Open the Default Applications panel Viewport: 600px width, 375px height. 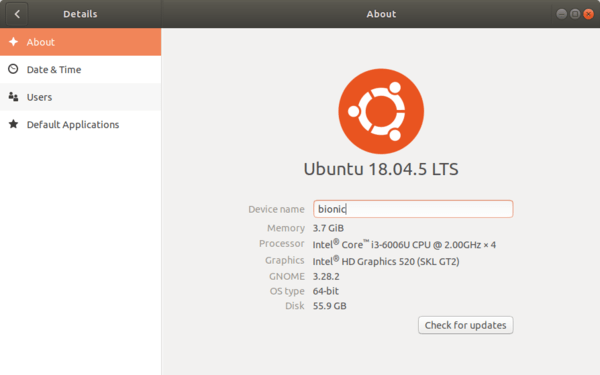click(x=80, y=124)
